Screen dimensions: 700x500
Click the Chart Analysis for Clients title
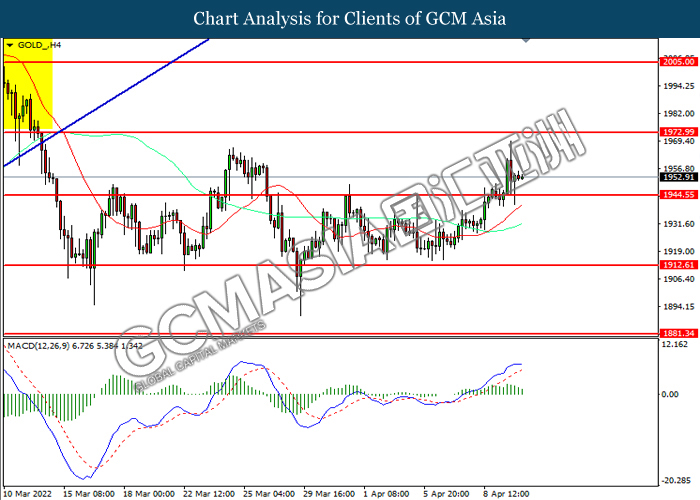click(350, 18)
